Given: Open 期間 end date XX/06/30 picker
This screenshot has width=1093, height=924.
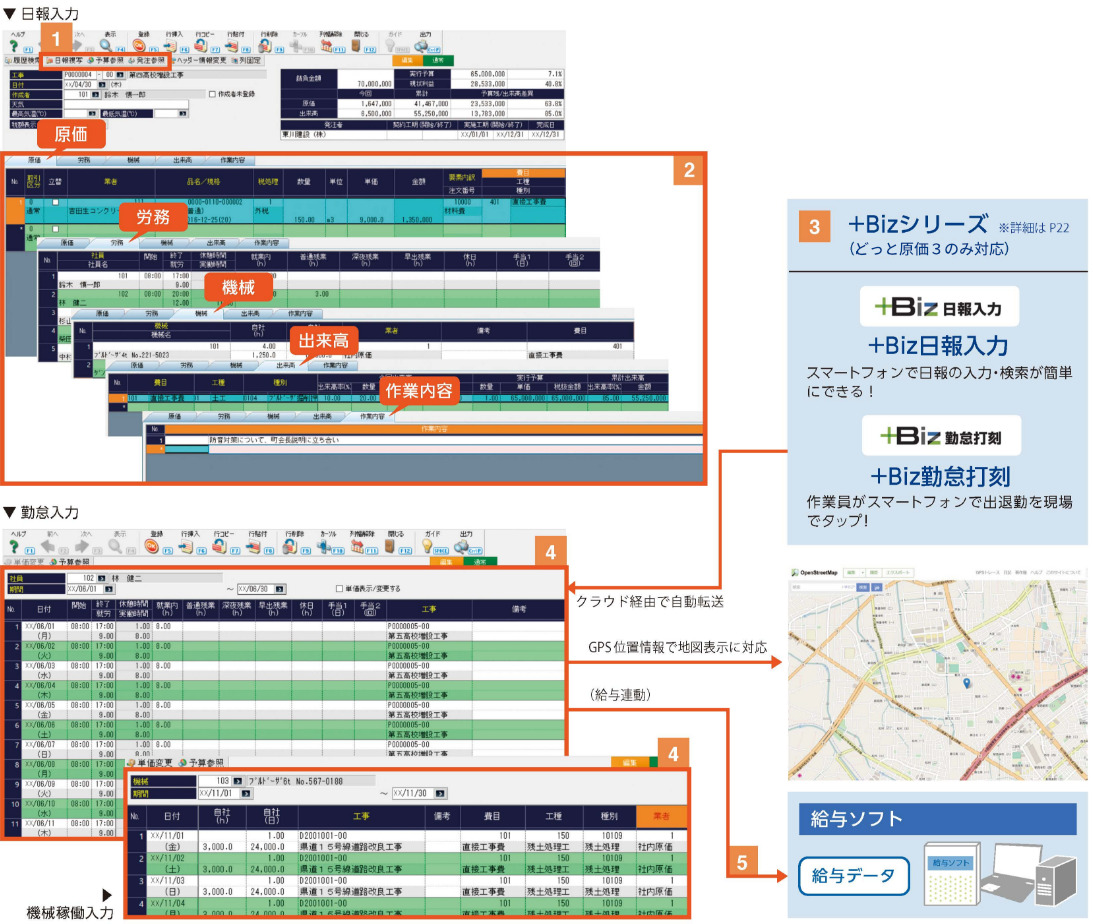Looking at the screenshot, I should coord(280,589).
